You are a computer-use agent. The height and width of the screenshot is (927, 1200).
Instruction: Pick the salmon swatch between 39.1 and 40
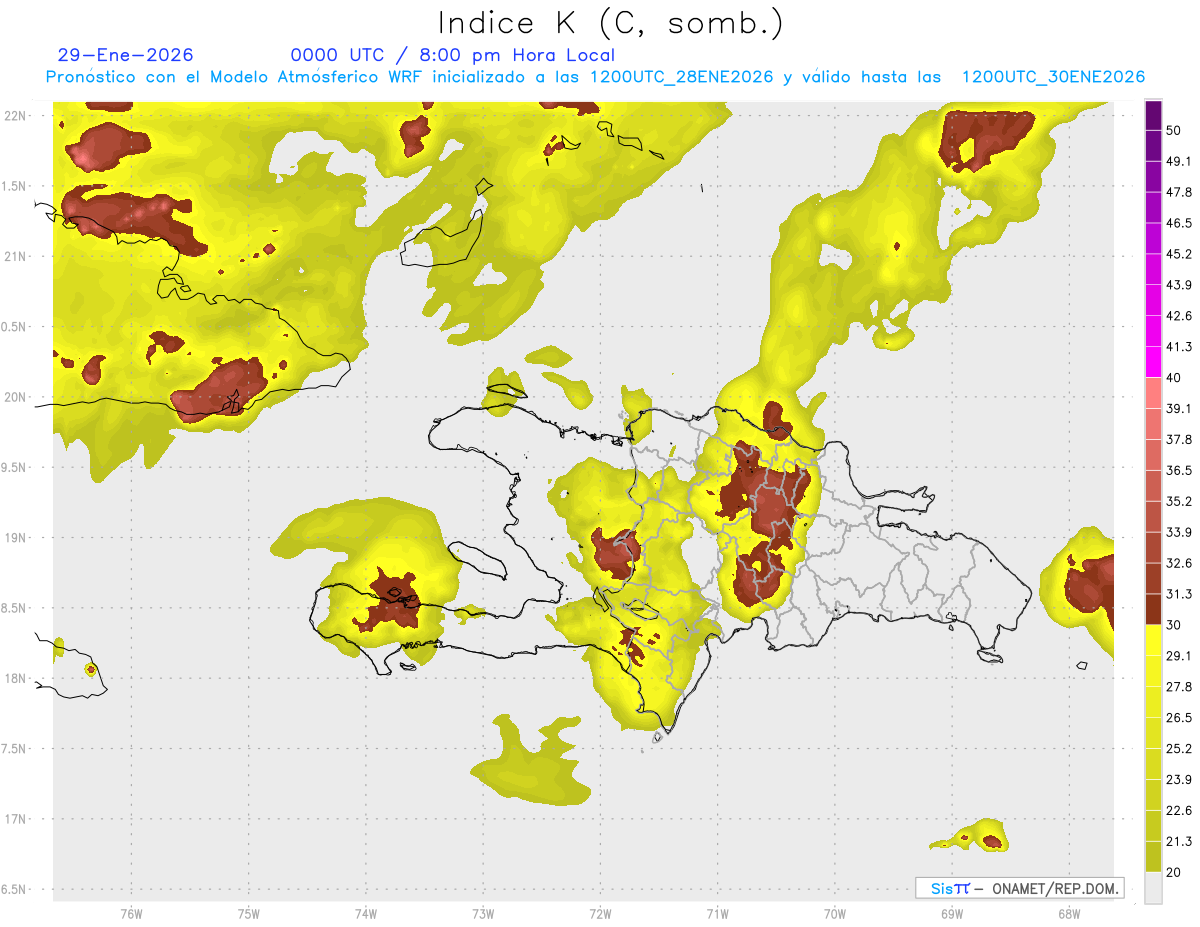1153,393
